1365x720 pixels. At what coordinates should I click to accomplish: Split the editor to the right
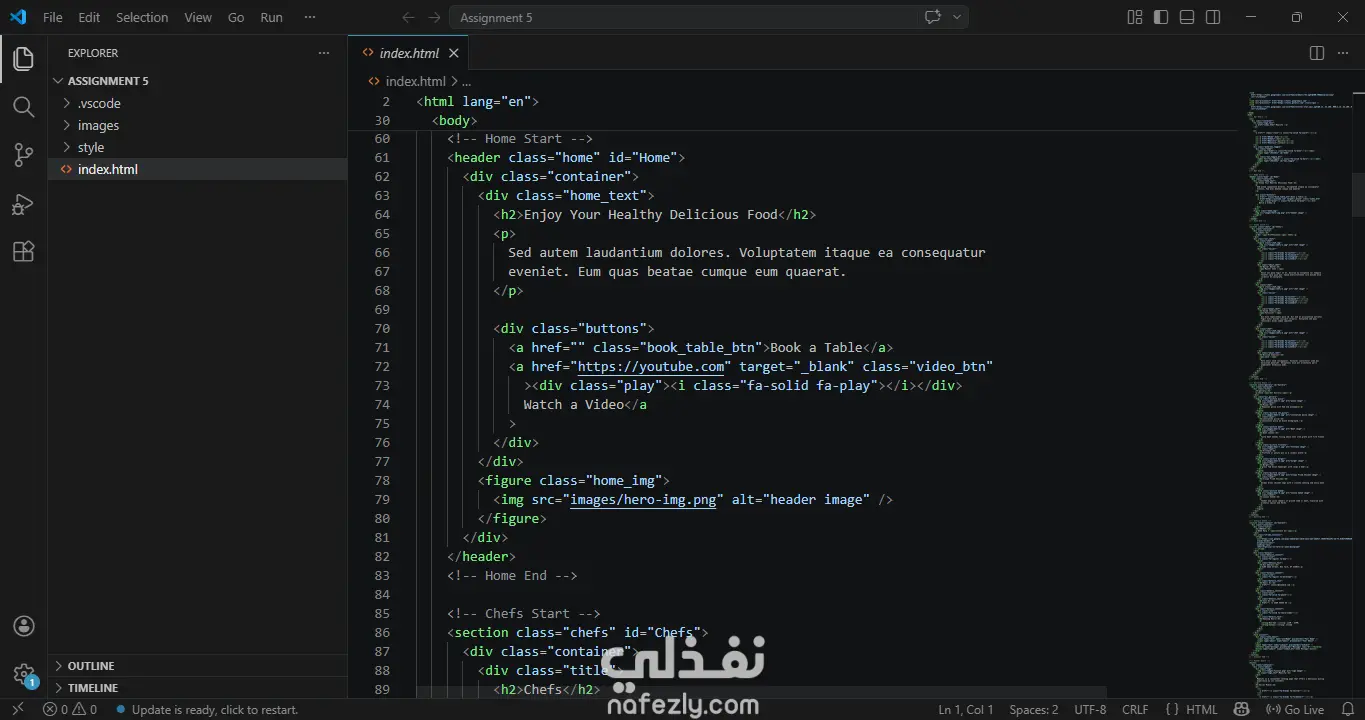(1317, 53)
